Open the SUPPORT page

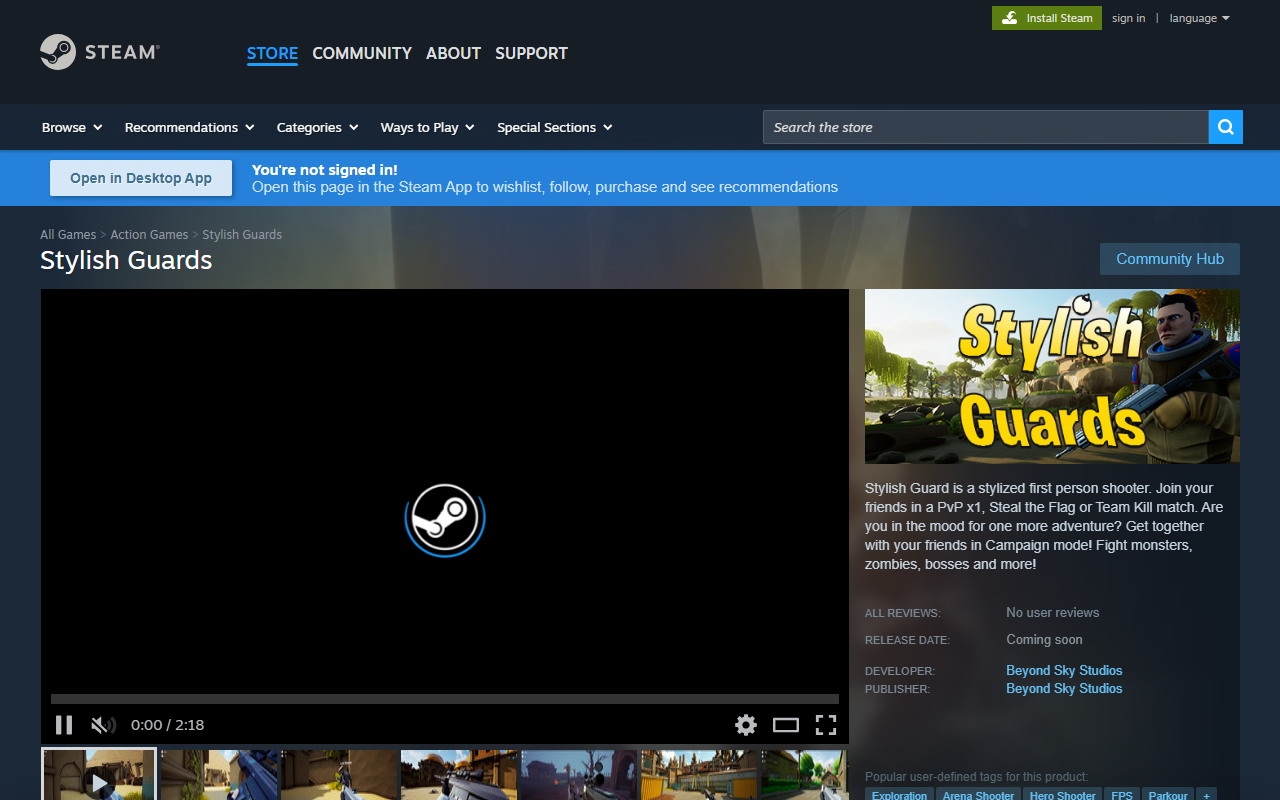tap(532, 53)
